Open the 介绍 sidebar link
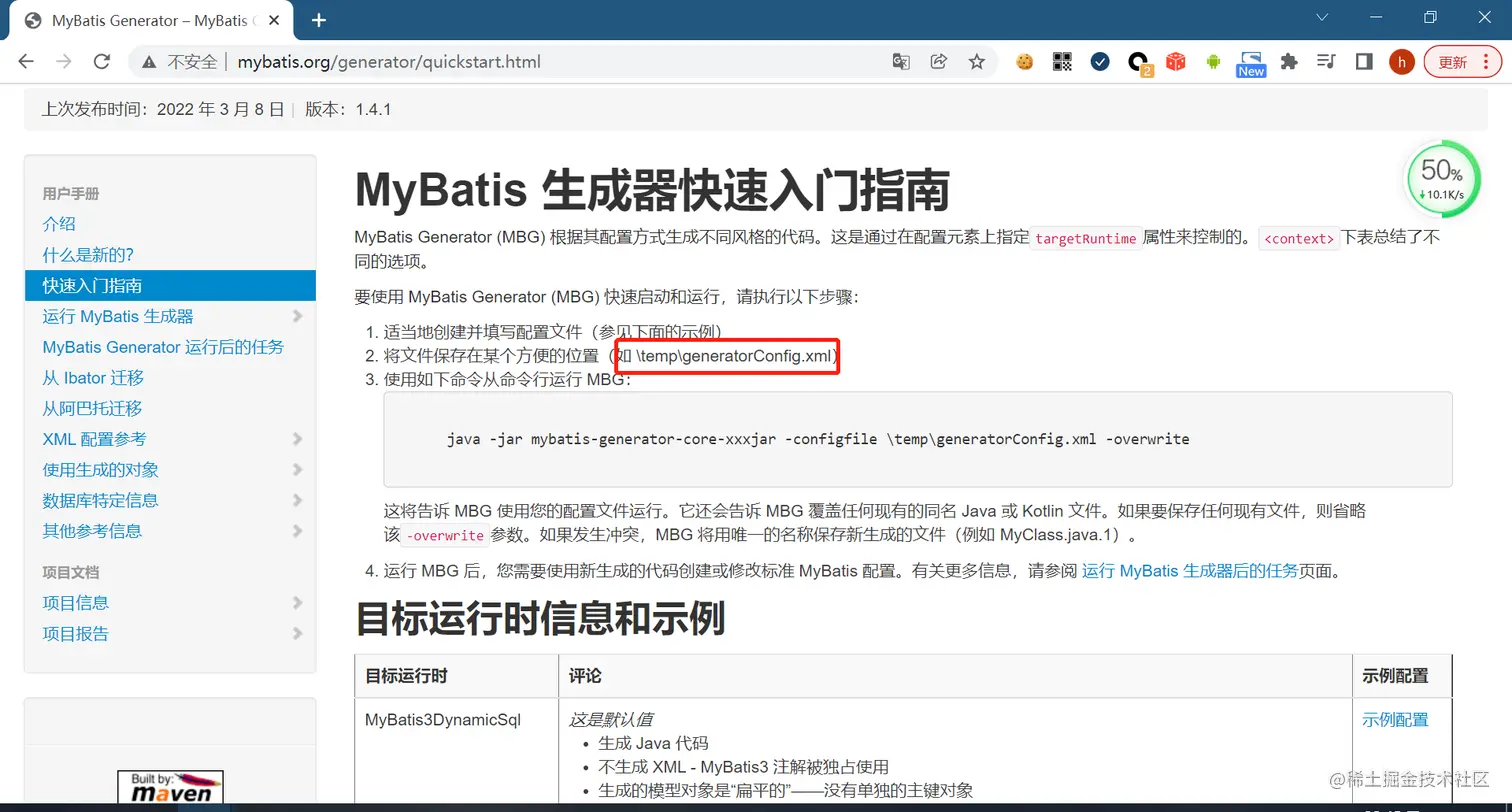The width and height of the screenshot is (1512, 812). pyautogui.click(x=59, y=224)
